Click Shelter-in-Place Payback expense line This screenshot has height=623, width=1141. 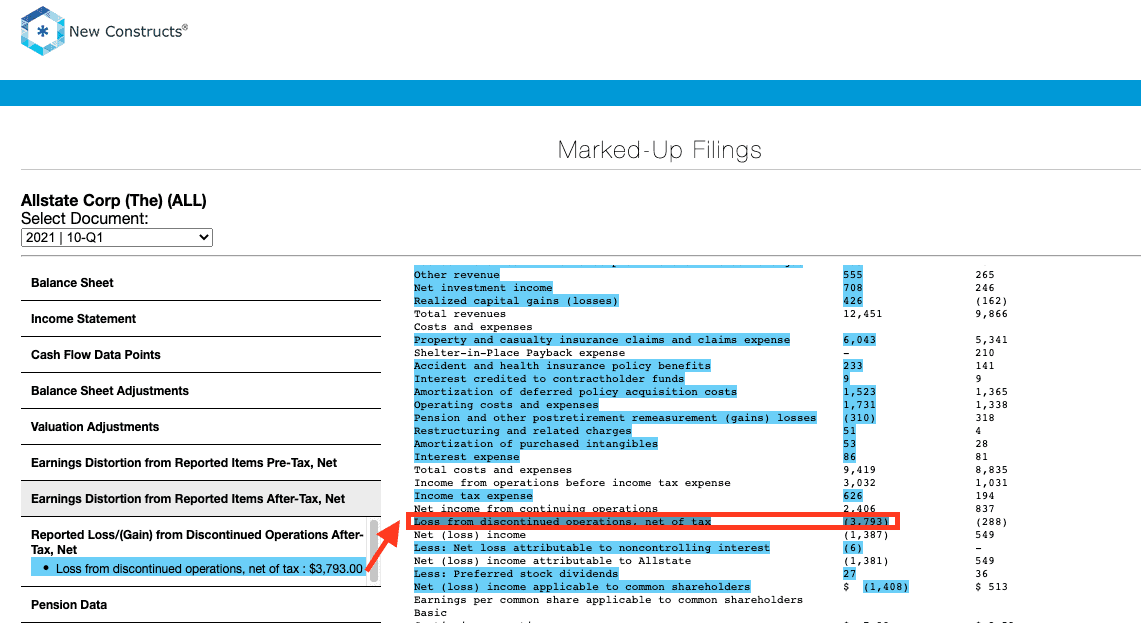(x=520, y=353)
